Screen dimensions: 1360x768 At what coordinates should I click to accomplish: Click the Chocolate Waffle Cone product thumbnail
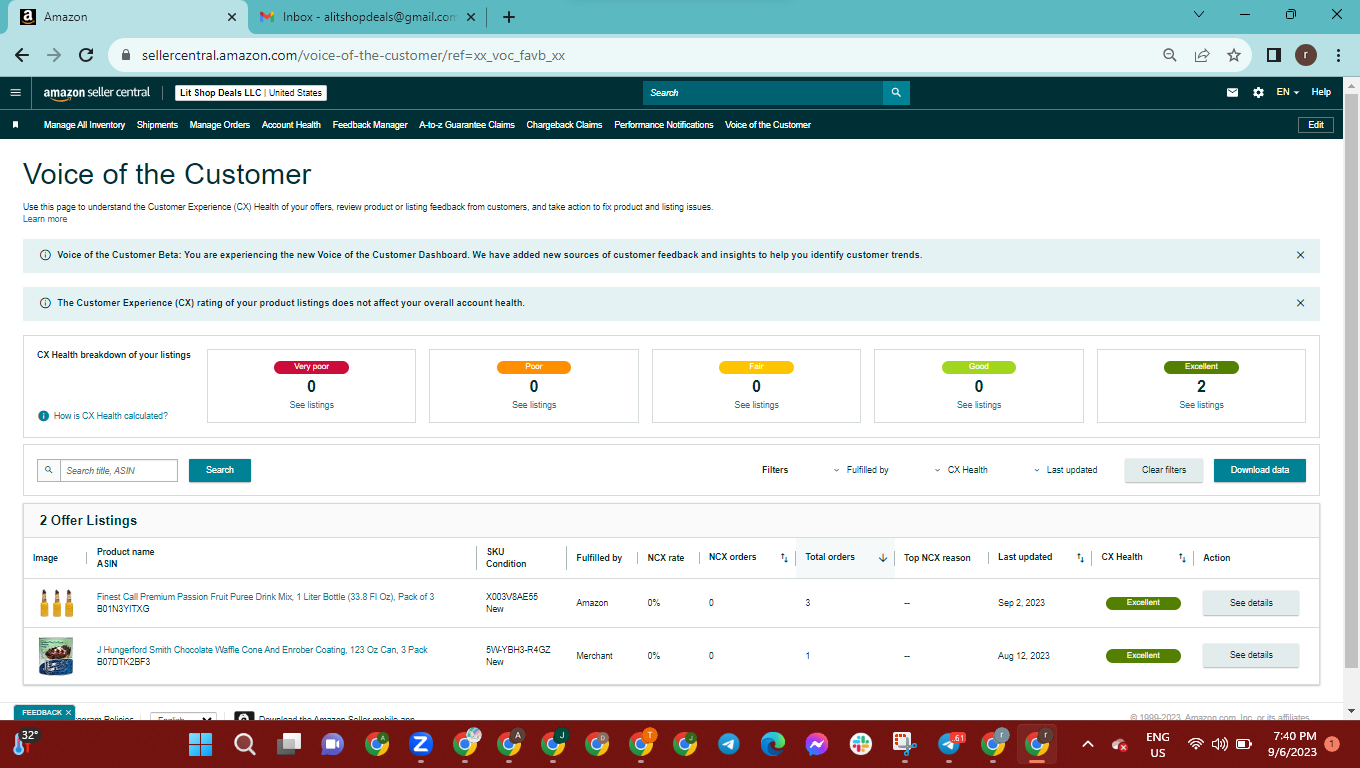click(56, 656)
